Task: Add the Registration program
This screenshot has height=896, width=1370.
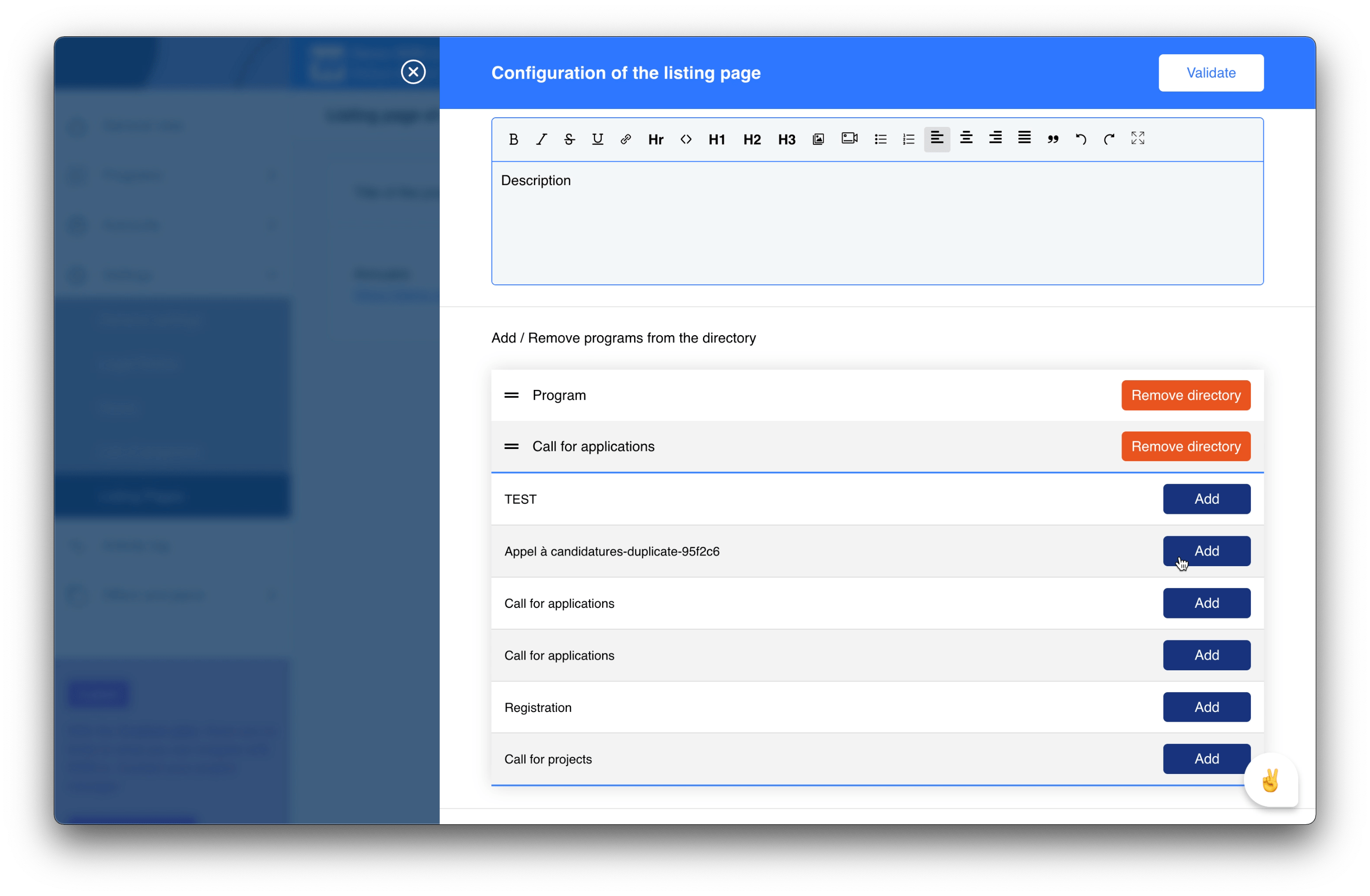Action: (x=1206, y=707)
